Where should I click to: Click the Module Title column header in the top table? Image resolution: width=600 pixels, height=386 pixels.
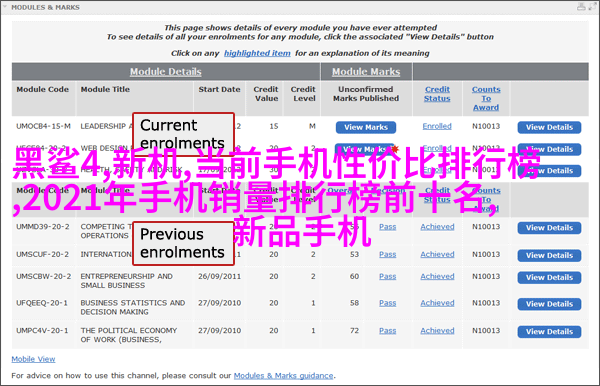[105, 90]
